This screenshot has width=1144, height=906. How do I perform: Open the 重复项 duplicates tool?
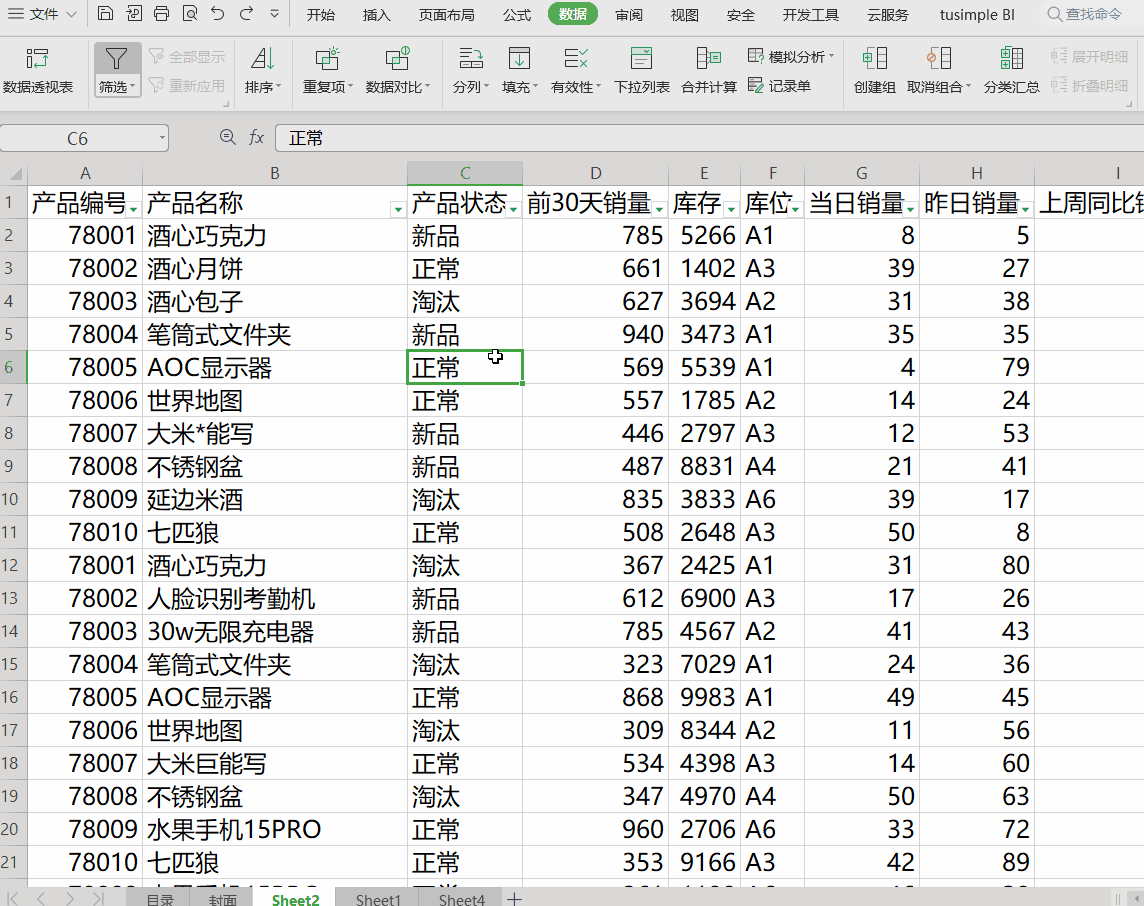pos(328,71)
